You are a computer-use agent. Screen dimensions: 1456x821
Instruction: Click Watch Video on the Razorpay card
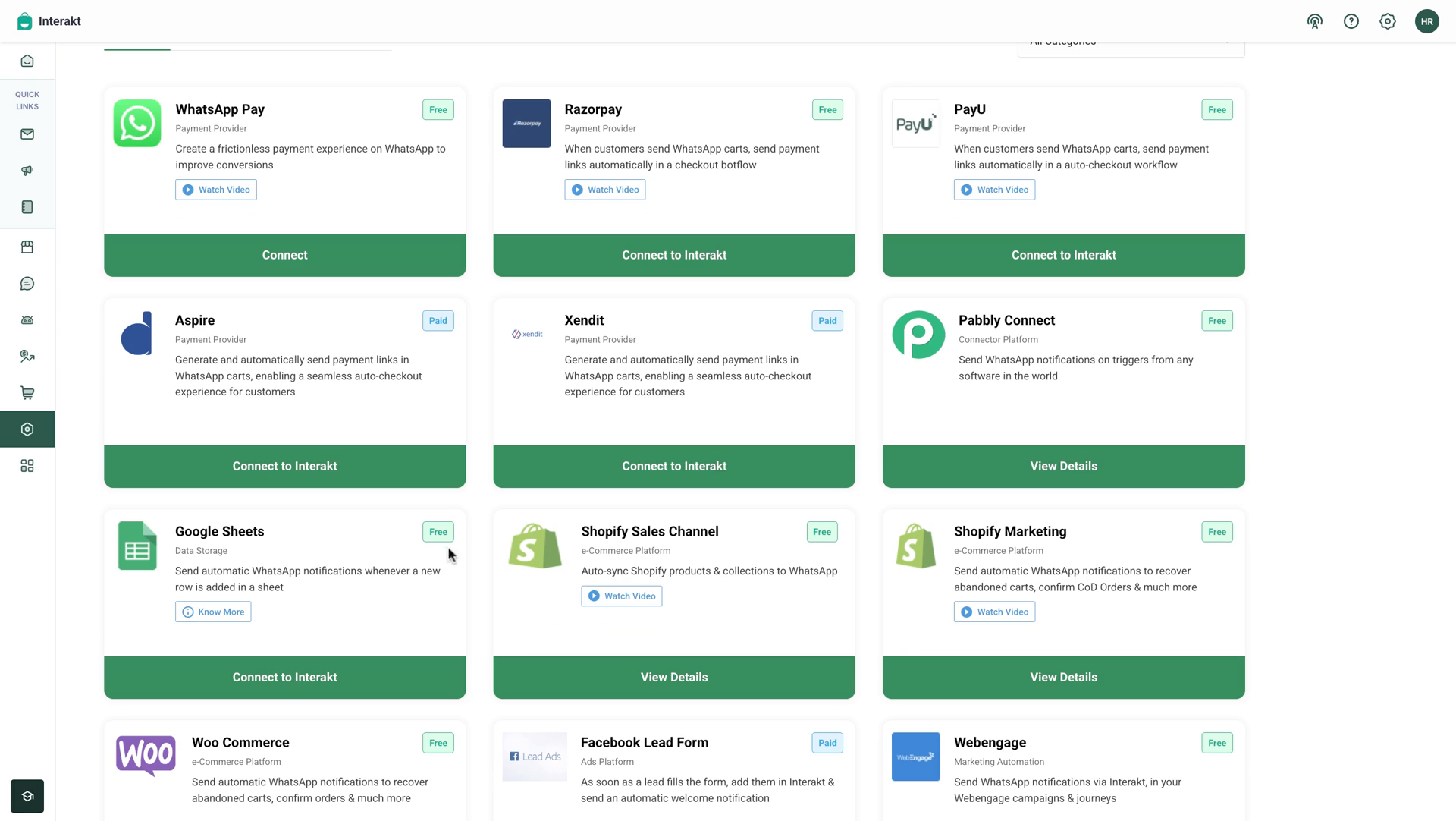pos(605,190)
